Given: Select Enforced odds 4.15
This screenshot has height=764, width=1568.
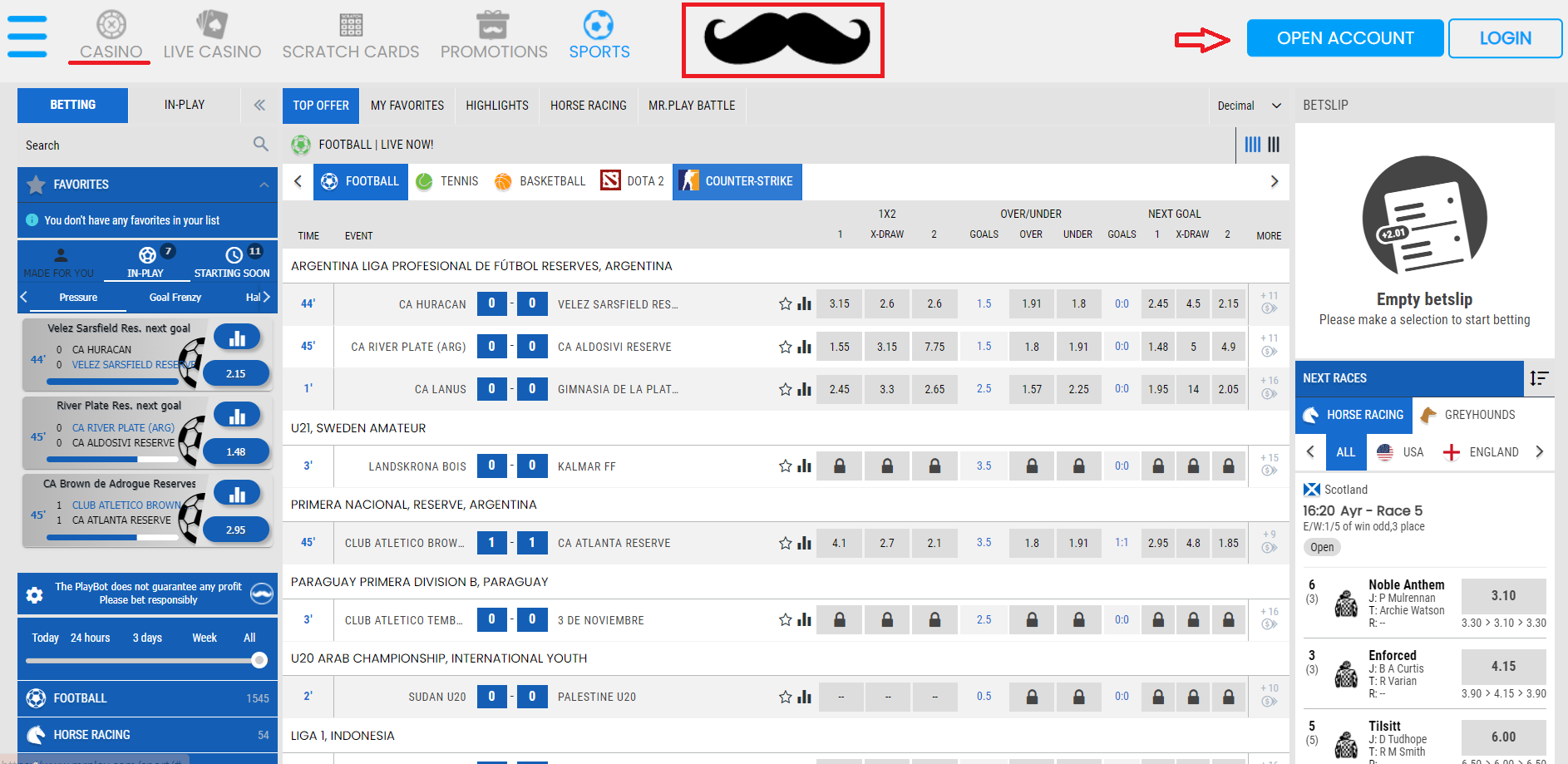Looking at the screenshot, I should pyautogui.click(x=1503, y=667).
